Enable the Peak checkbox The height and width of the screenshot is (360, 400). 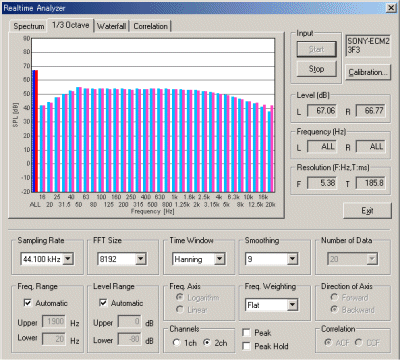coord(246,333)
